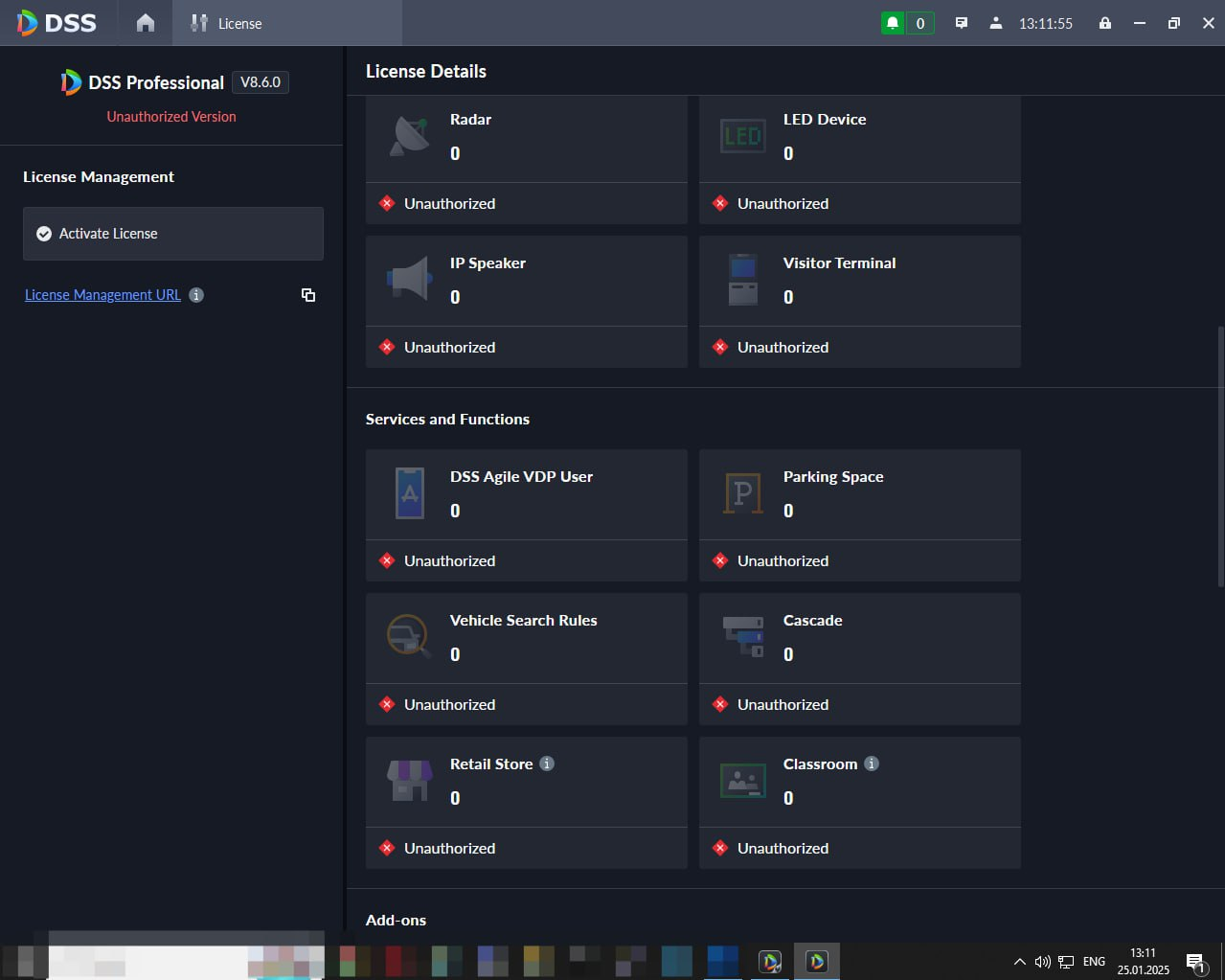Image resolution: width=1225 pixels, height=980 pixels.
Task: Open the user account icon
Action: [996, 23]
